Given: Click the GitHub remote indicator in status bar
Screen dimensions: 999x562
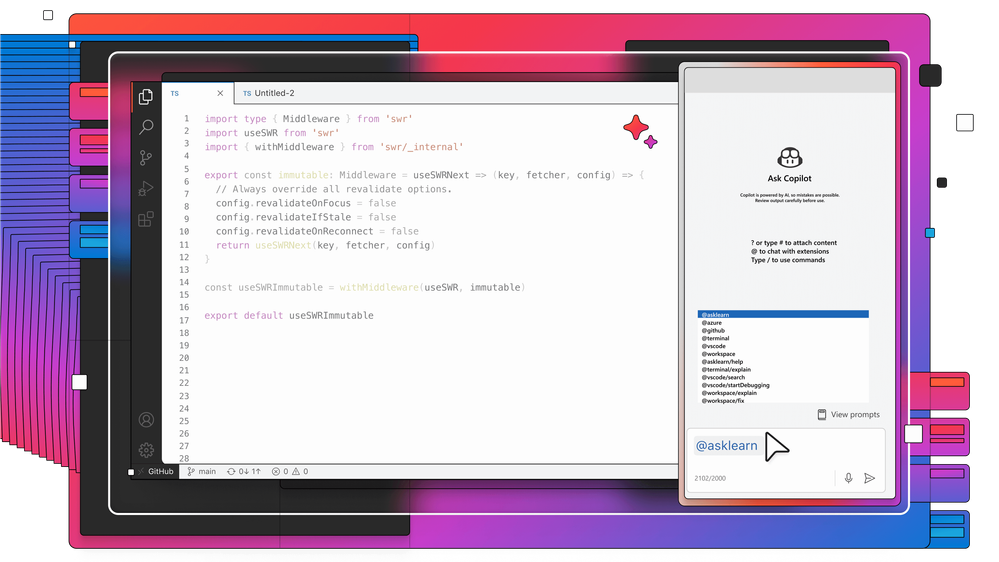Looking at the screenshot, I should tap(155, 472).
